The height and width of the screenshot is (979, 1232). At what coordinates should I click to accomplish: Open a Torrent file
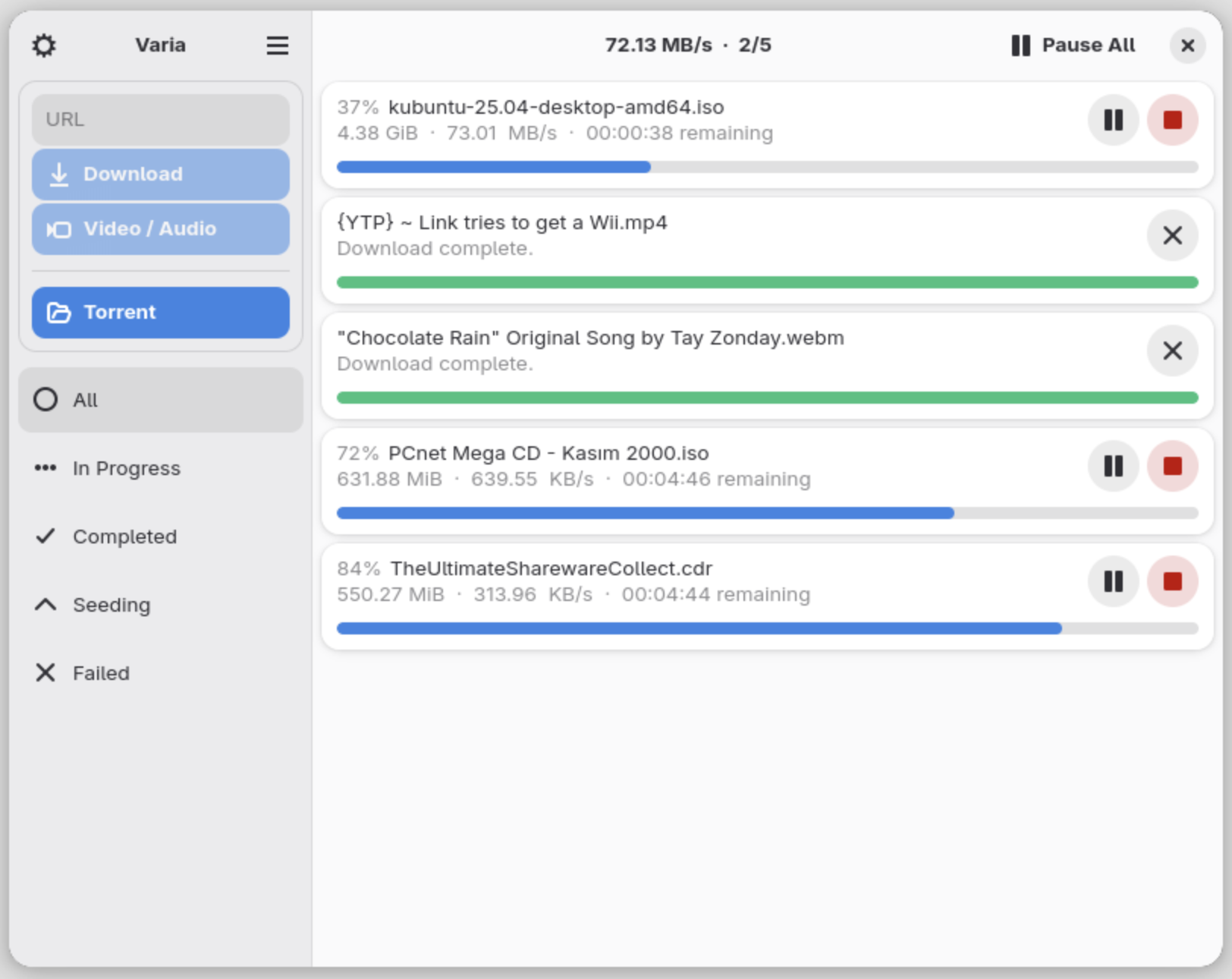click(161, 313)
